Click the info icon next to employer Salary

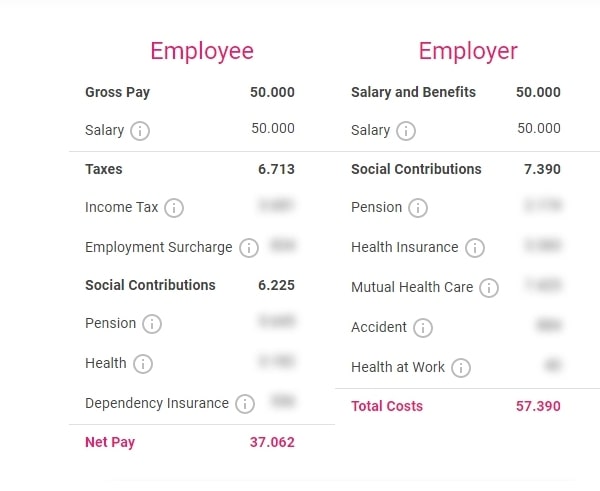click(x=406, y=131)
